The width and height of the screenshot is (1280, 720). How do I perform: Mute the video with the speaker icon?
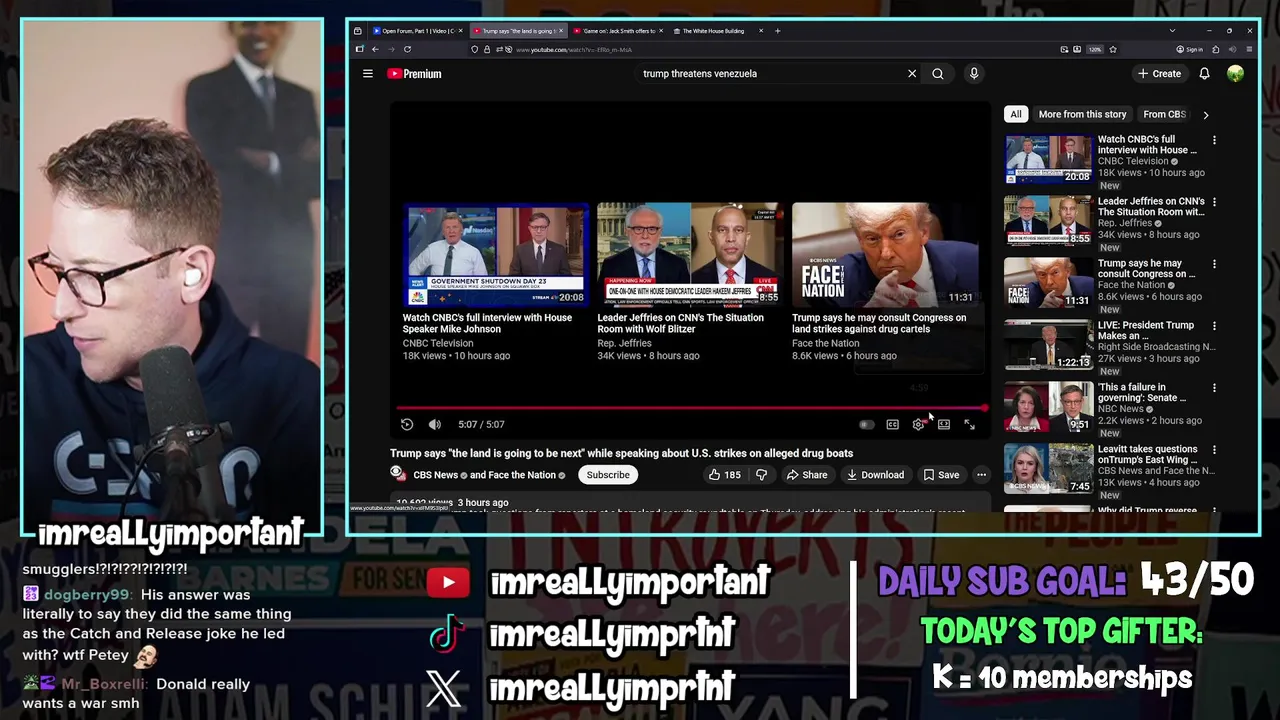click(x=434, y=424)
